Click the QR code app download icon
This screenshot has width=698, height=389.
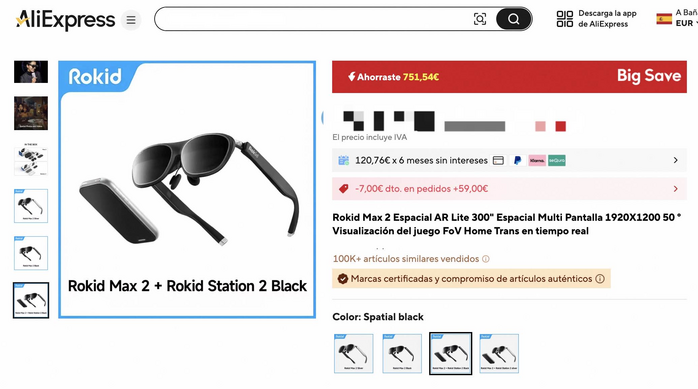click(564, 19)
